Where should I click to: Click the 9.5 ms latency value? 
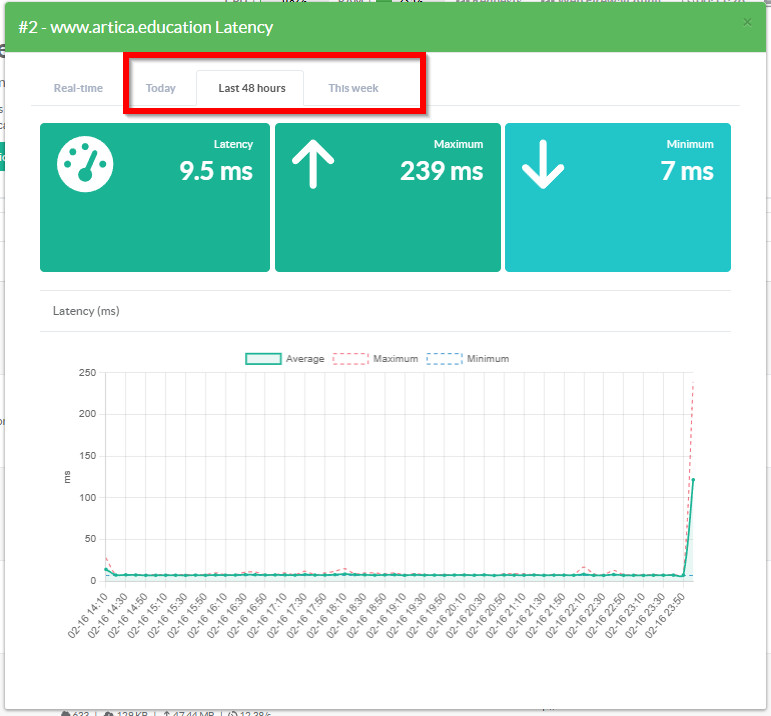(x=216, y=171)
